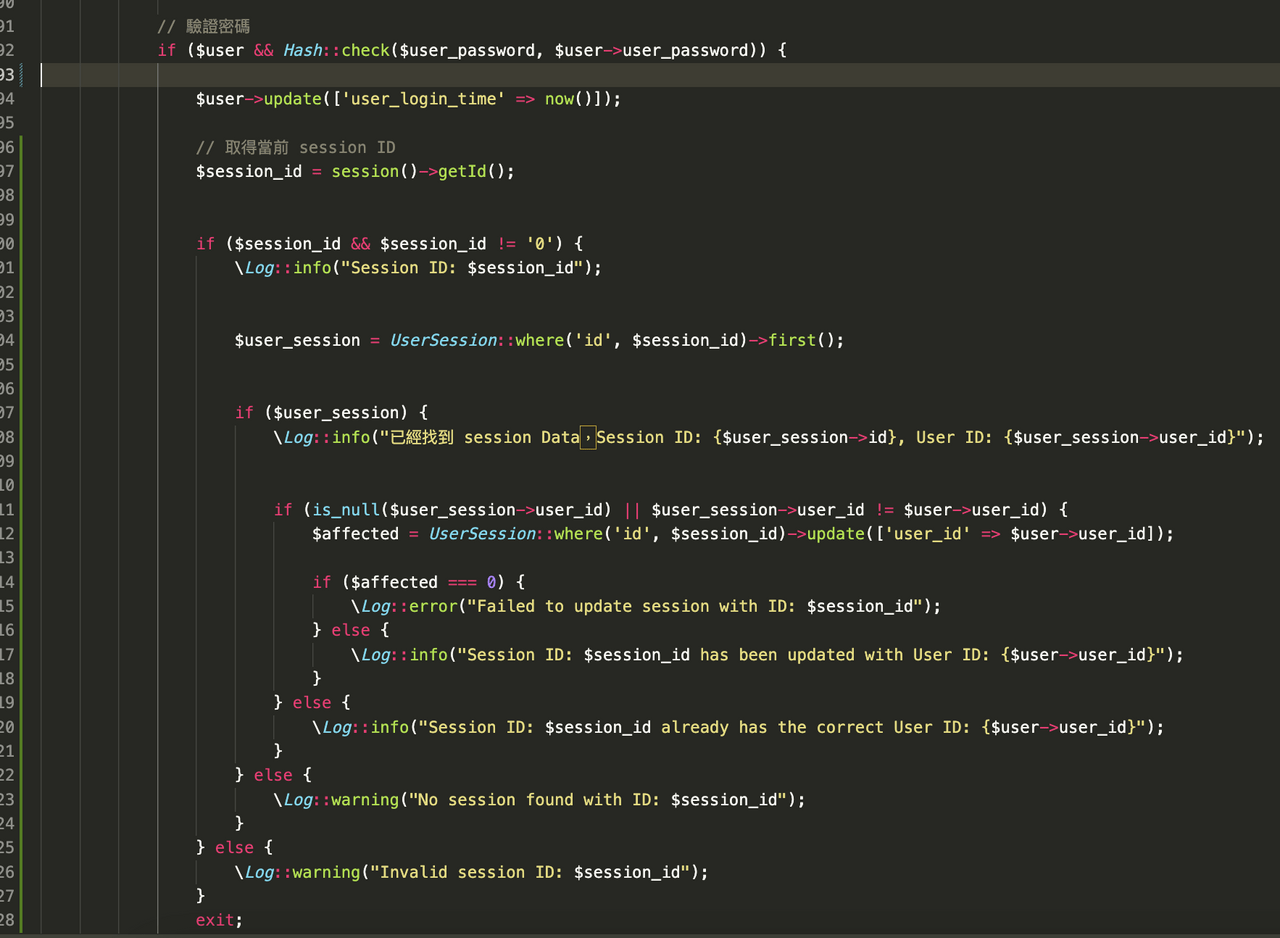Click the comment '// 取得當前 session ID'

point(296,147)
